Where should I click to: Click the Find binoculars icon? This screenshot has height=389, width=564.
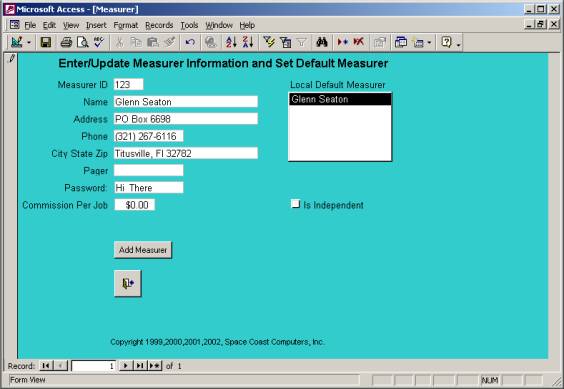pos(322,42)
